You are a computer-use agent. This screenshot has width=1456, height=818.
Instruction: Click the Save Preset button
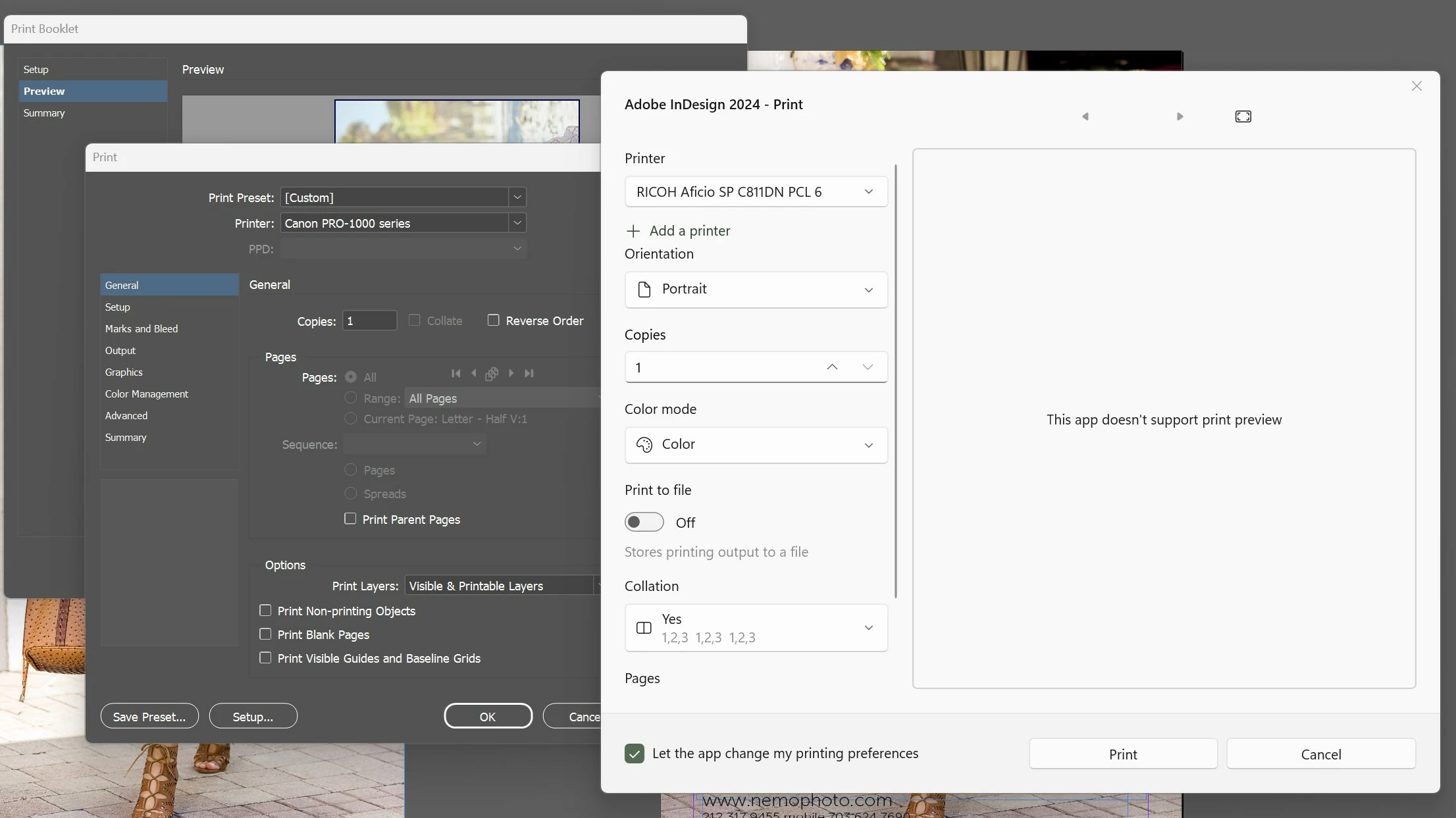(149, 716)
